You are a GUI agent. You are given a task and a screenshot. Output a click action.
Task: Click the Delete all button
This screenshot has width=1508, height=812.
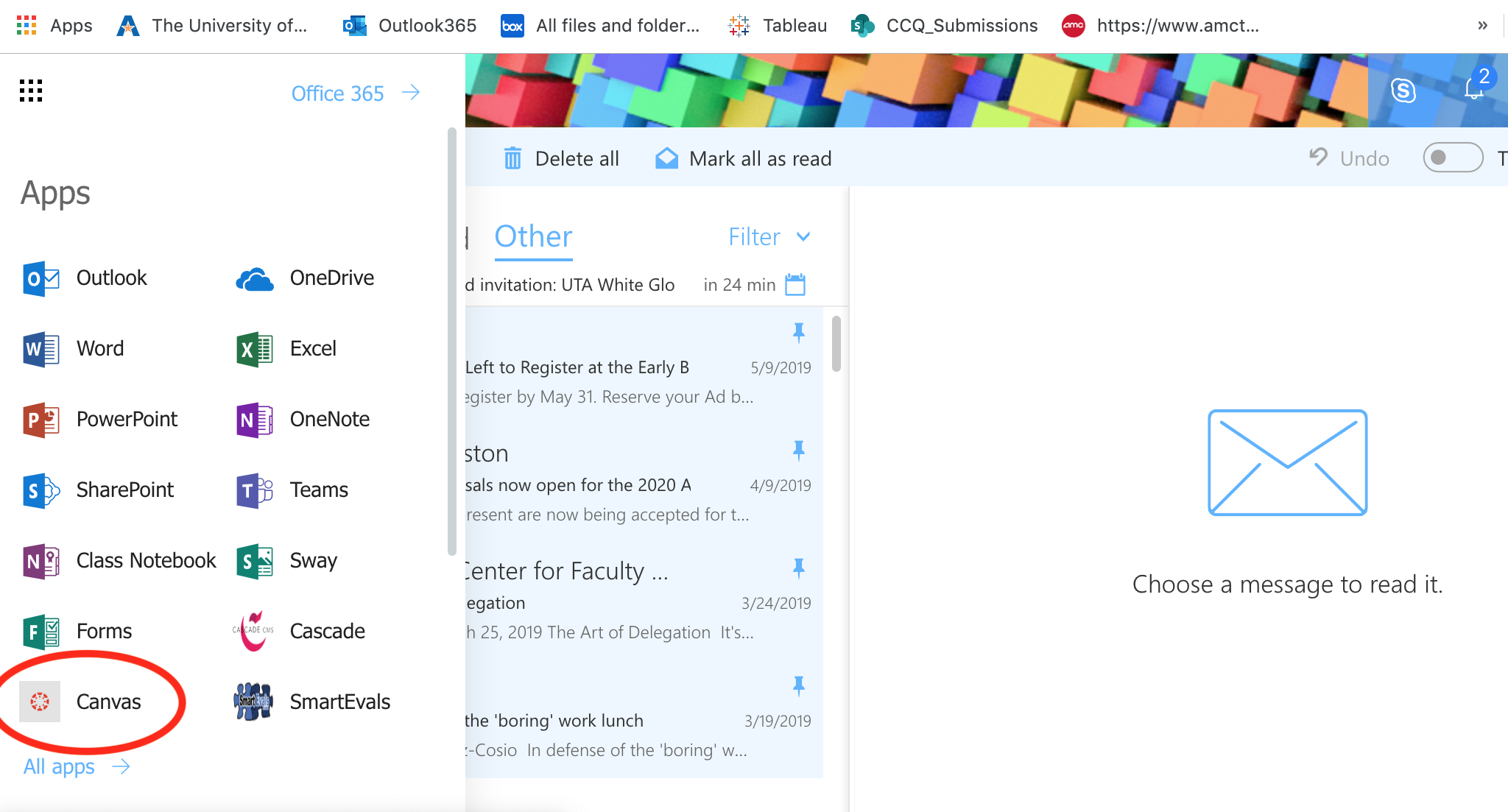562,158
